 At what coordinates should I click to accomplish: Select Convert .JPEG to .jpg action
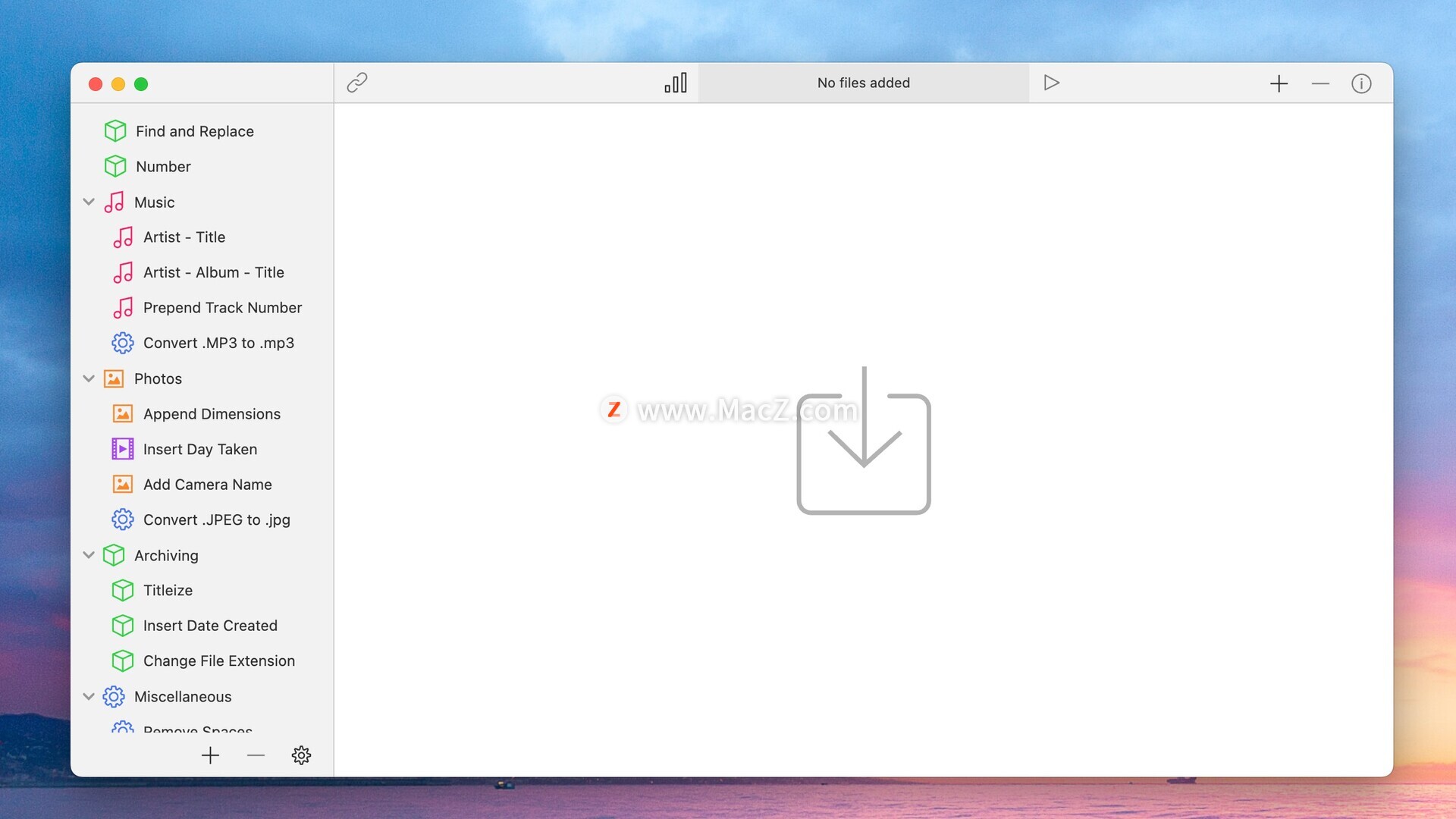(216, 519)
